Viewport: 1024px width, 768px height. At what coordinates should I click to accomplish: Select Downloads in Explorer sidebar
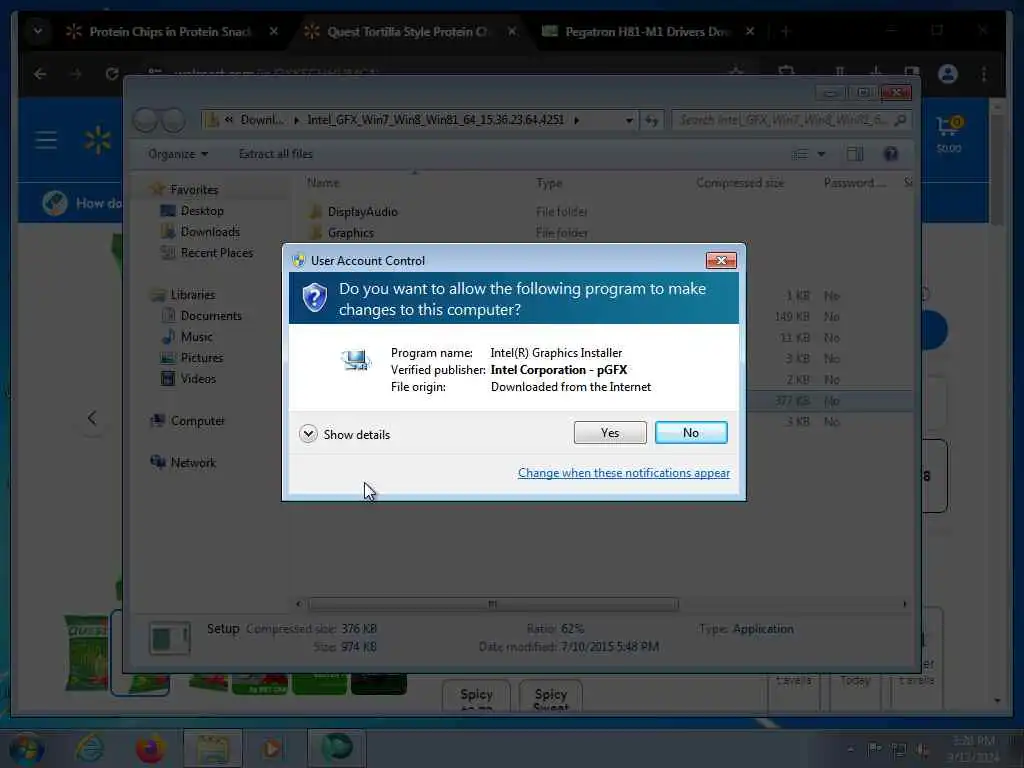click(210, 232)
